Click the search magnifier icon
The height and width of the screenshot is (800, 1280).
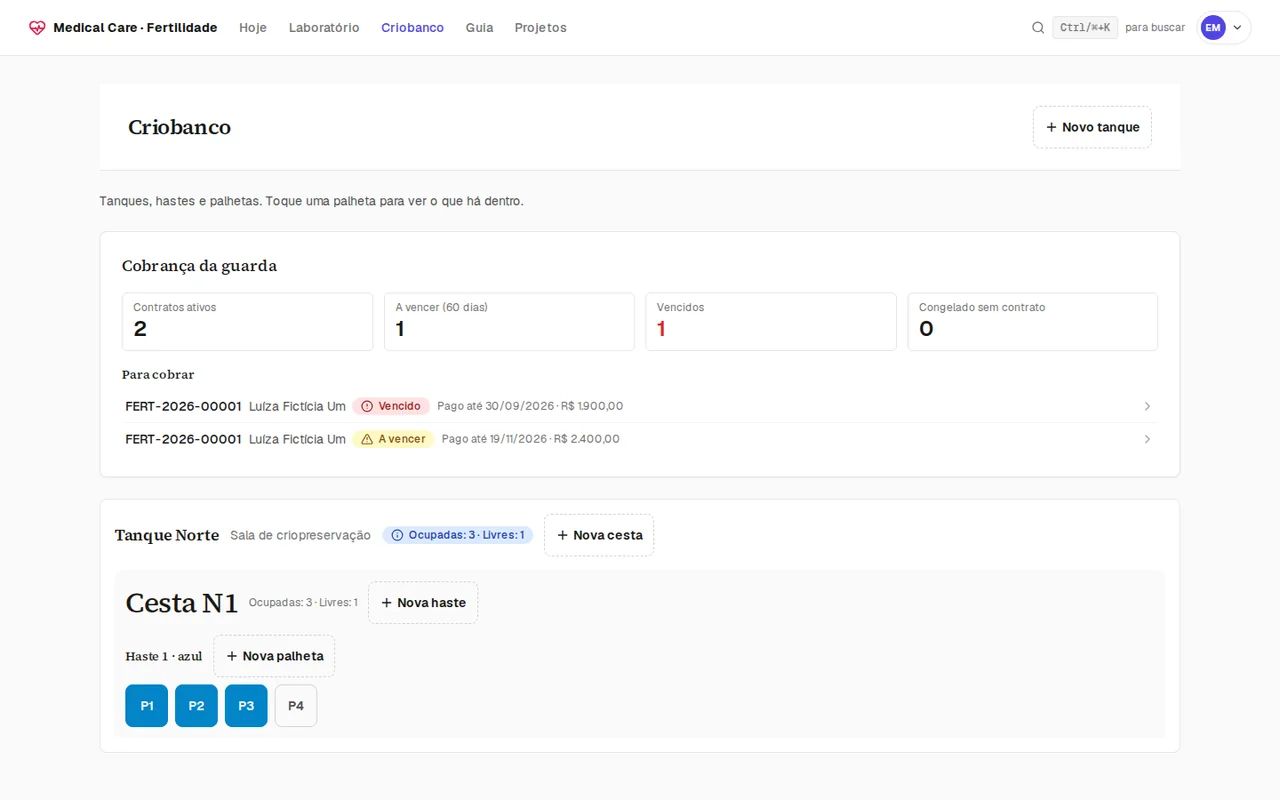pyautogui.click(x=1038, y=28)
